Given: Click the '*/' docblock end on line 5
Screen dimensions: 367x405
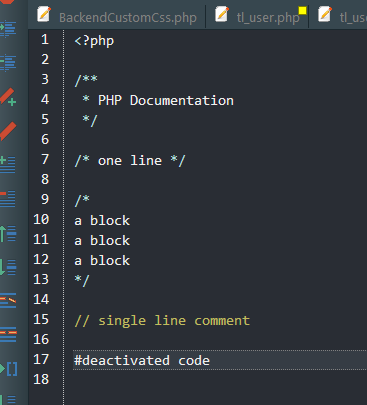Looking at the screenshot, I should tap(90, 120).
